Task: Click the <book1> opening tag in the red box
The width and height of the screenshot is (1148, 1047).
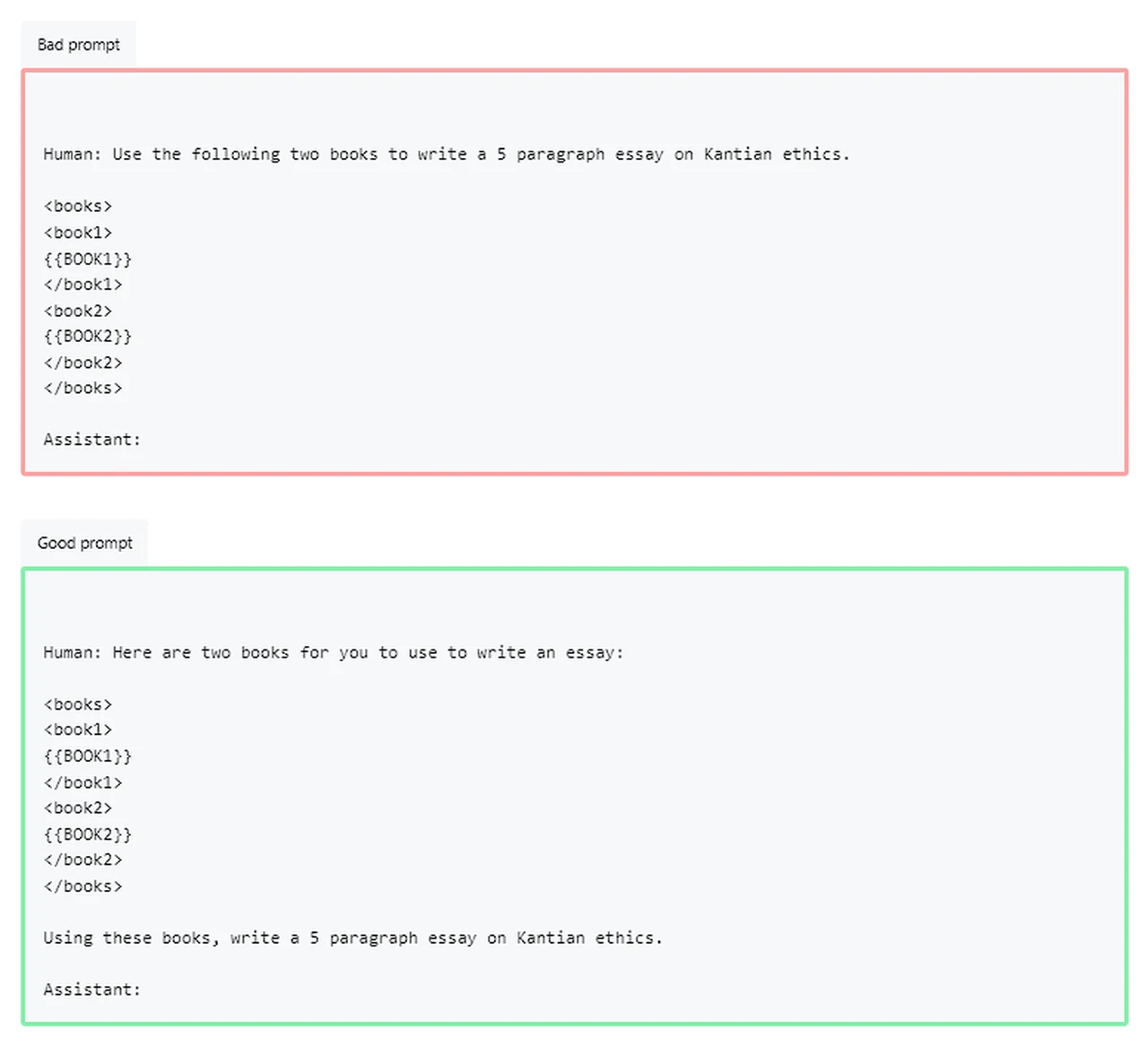Action: 78,232
